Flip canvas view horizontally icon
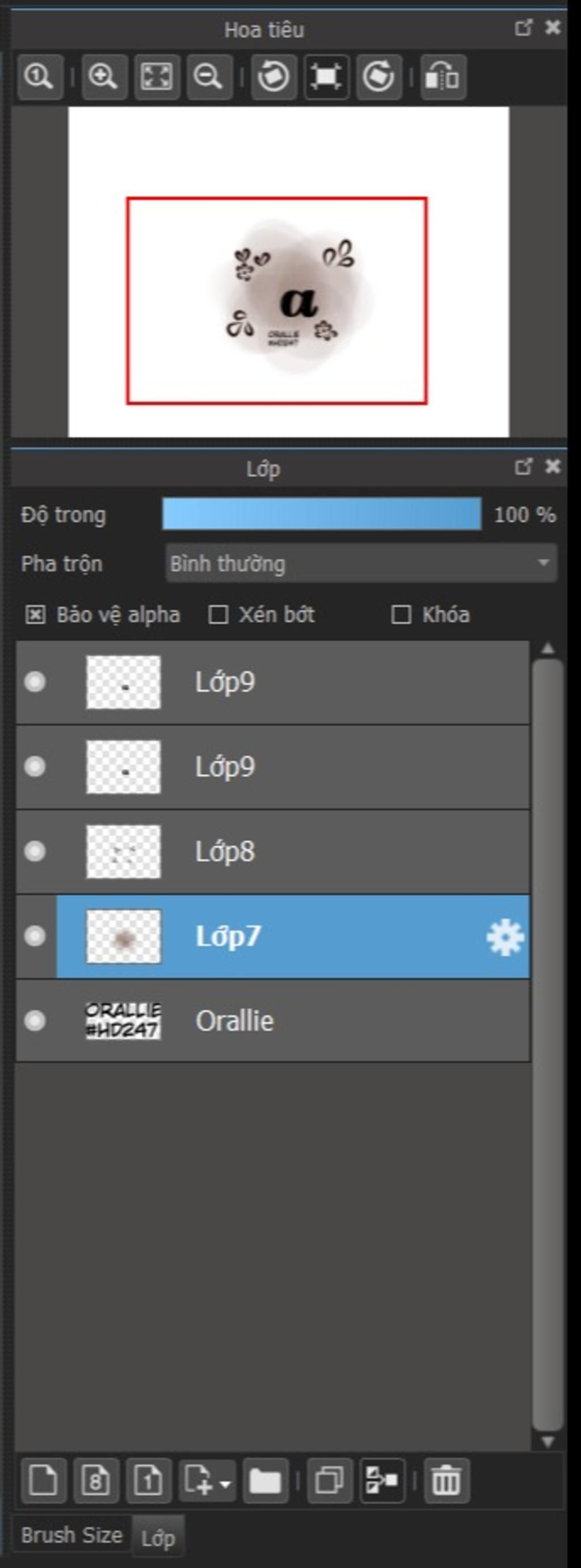 tap(444, 77)
